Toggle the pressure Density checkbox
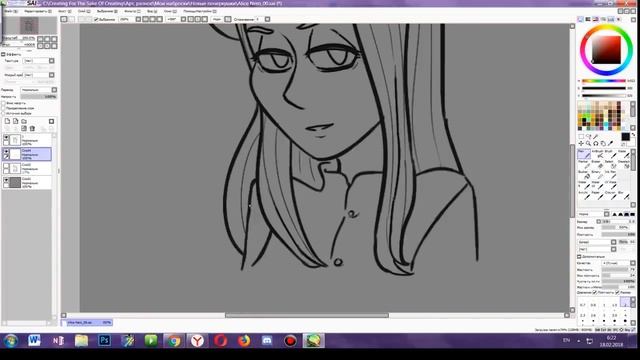 click(x=595, y=292)
